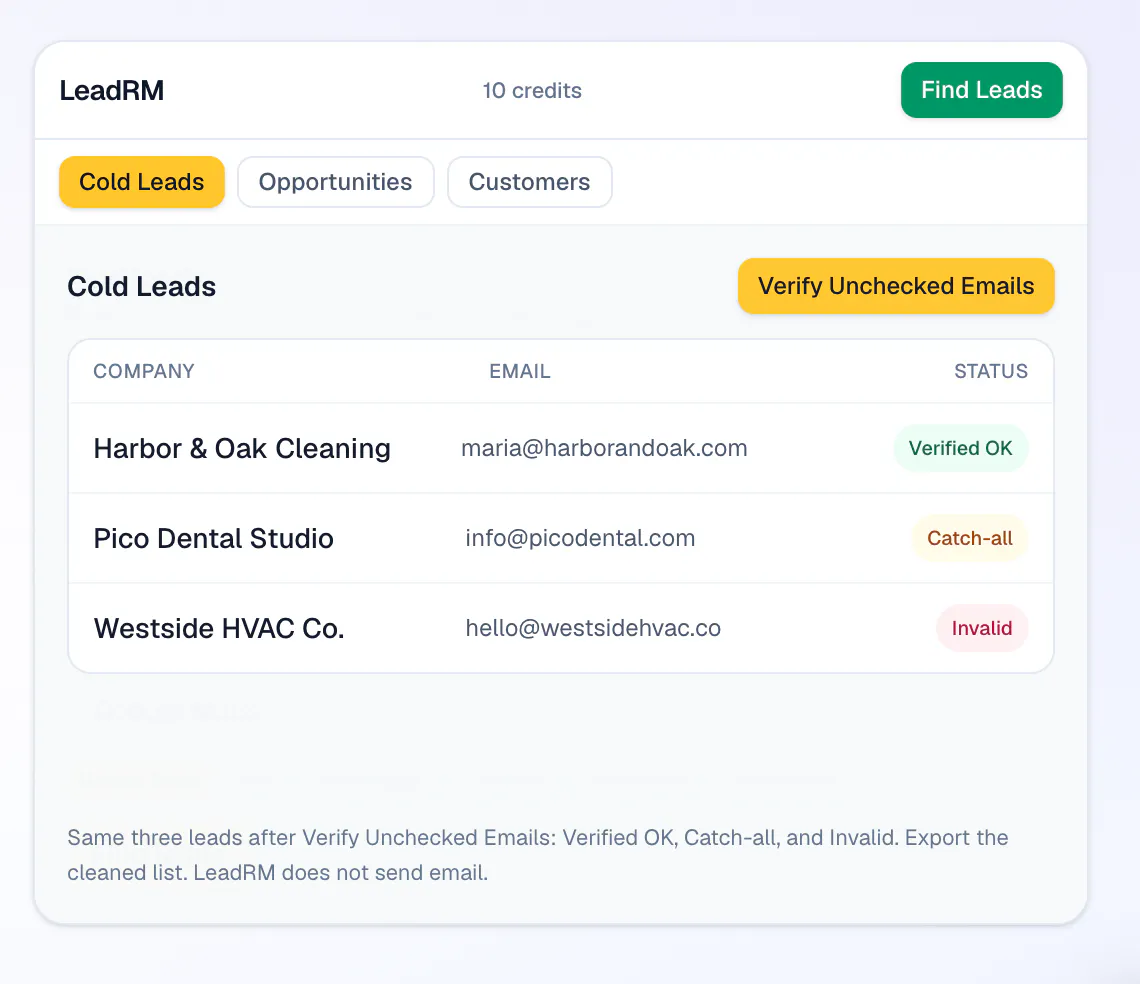This screenshot has width=1140, height=984.
Task: Click the Invalid status badge
Action: 982,628
